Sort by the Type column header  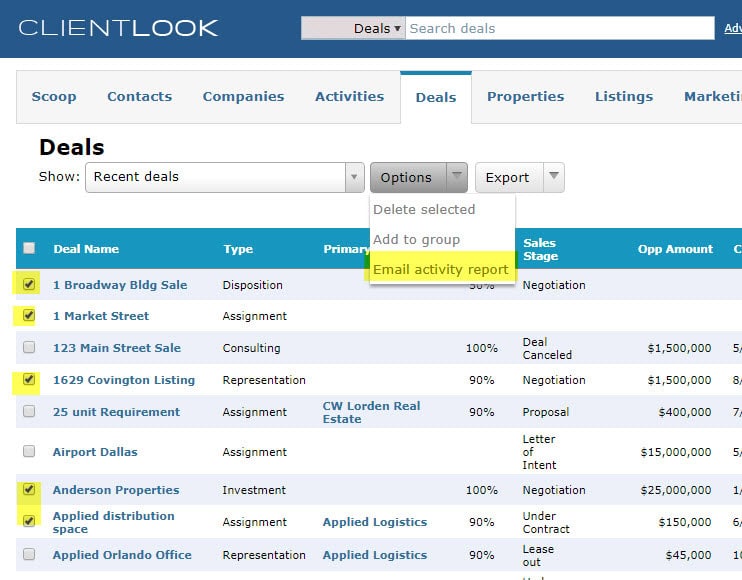(x=238, y=249)
